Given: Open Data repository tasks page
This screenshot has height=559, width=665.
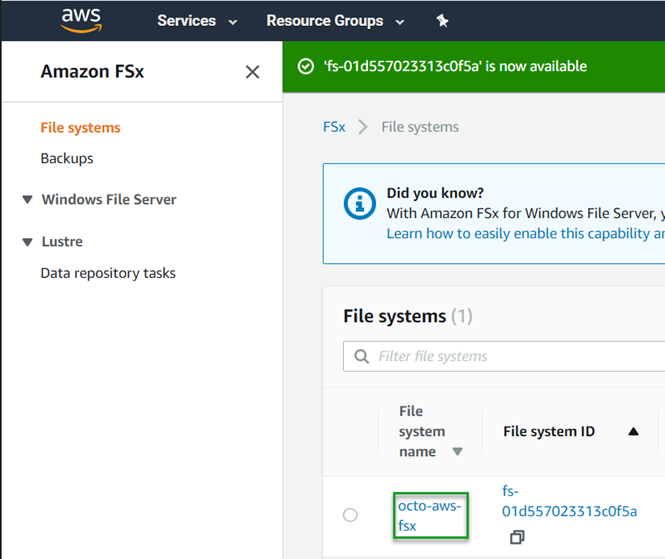Looking at the screenshot, I should point(108,273).
